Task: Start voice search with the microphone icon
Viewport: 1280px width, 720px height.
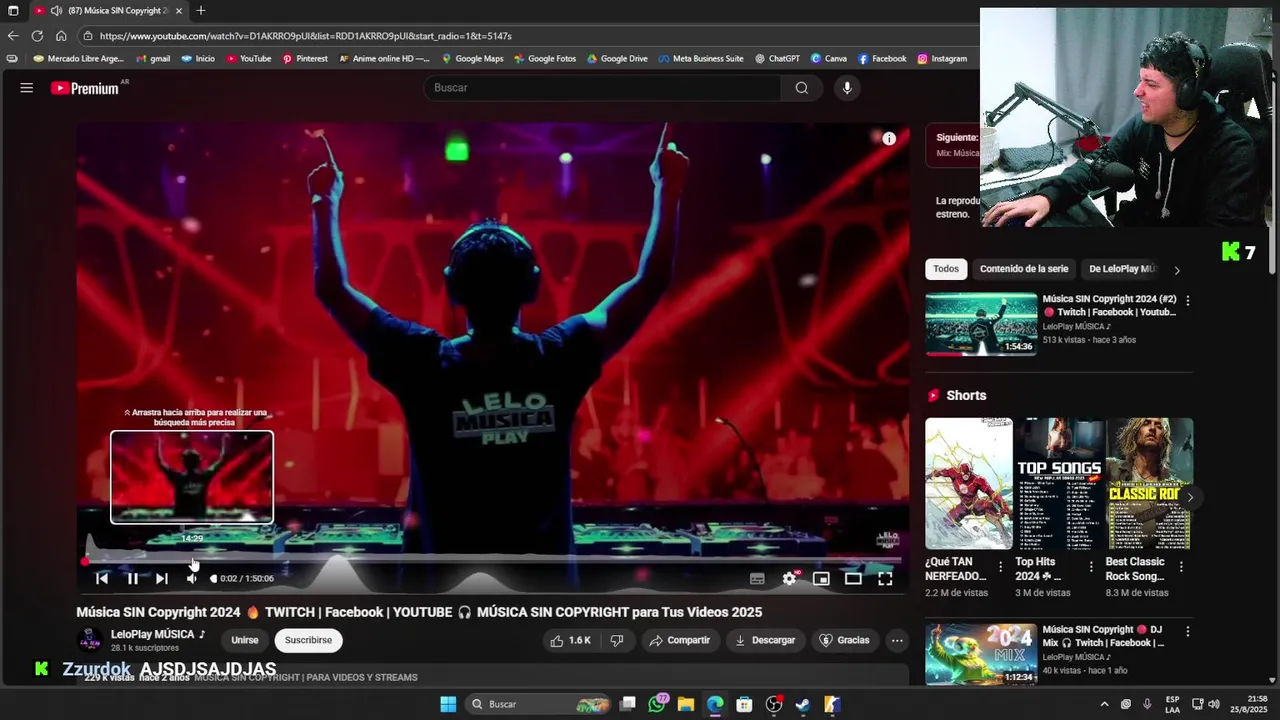Action: pyautogui.click(x=847, y=88)
